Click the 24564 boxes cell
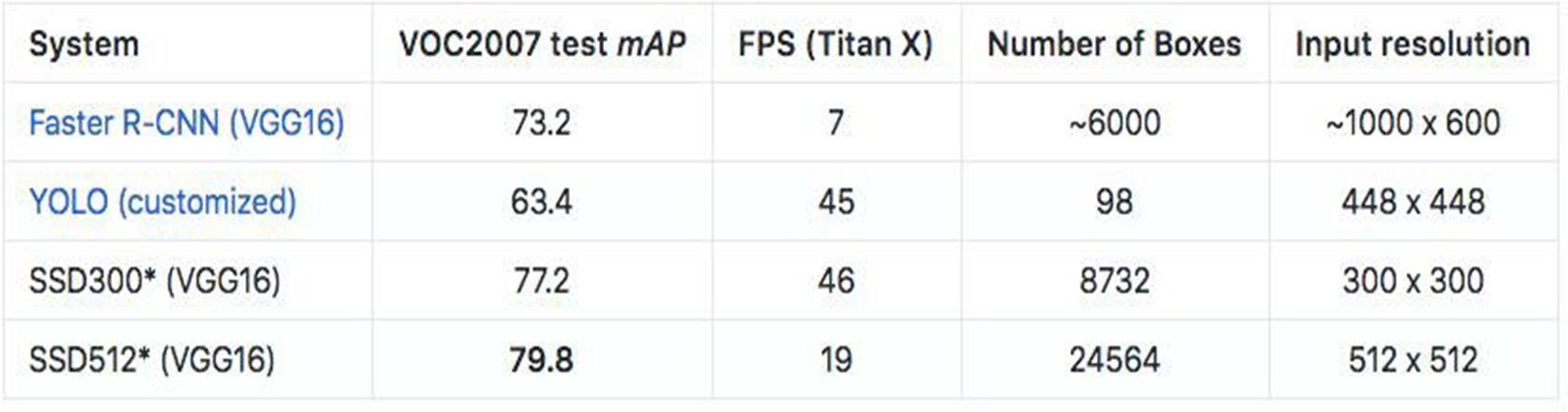The image size is (1568, 412). (x=1114, y=359)
